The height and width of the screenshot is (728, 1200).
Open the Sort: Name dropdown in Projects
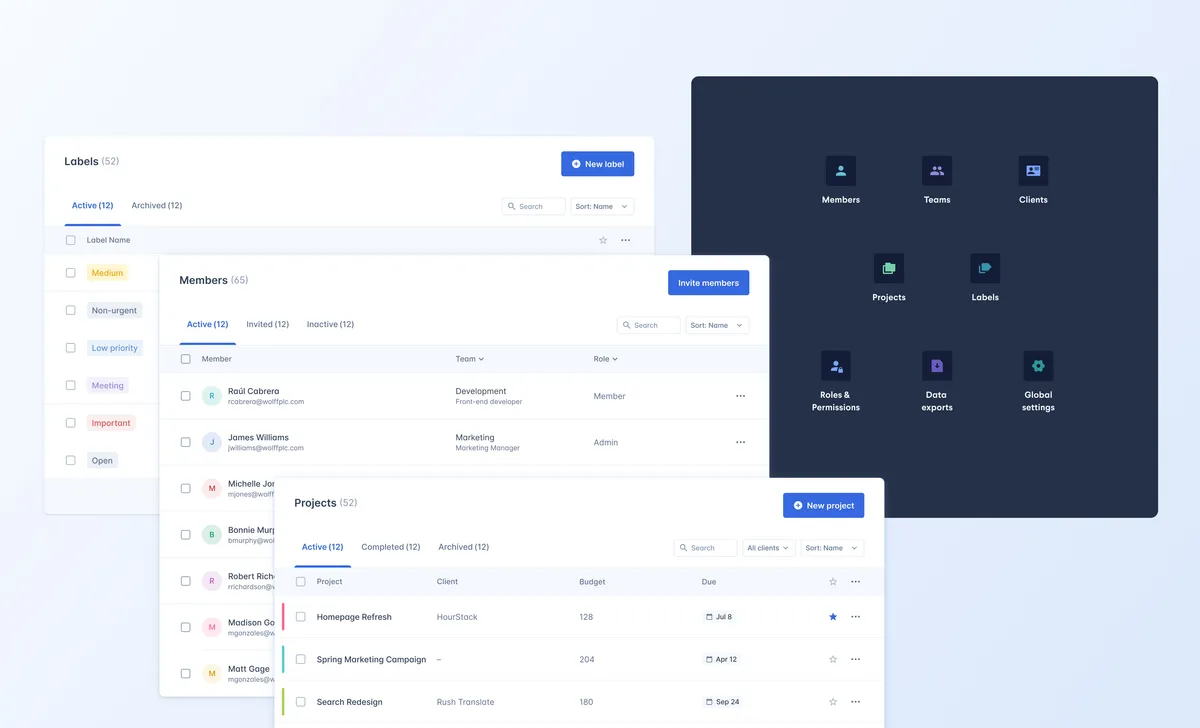pos(831,547)
